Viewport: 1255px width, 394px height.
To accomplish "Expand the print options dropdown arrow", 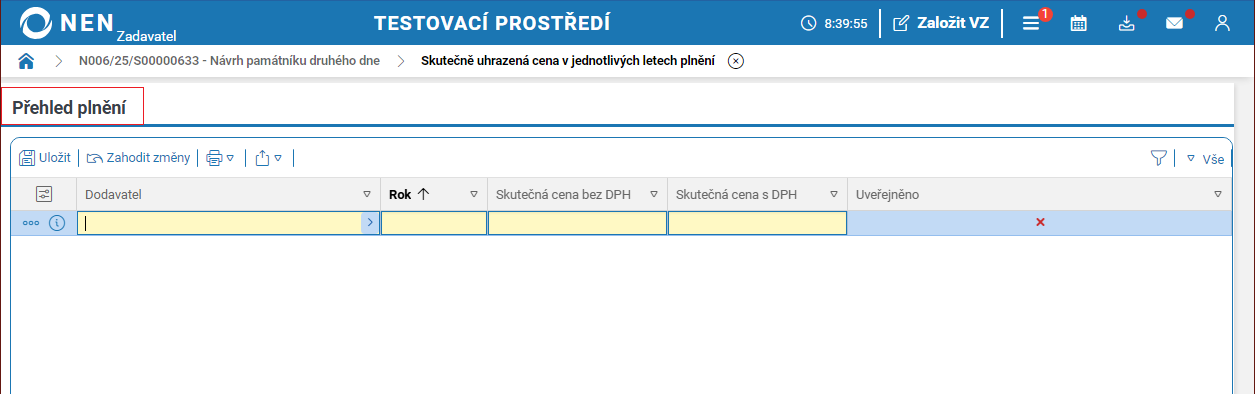I will click(230, 157).
